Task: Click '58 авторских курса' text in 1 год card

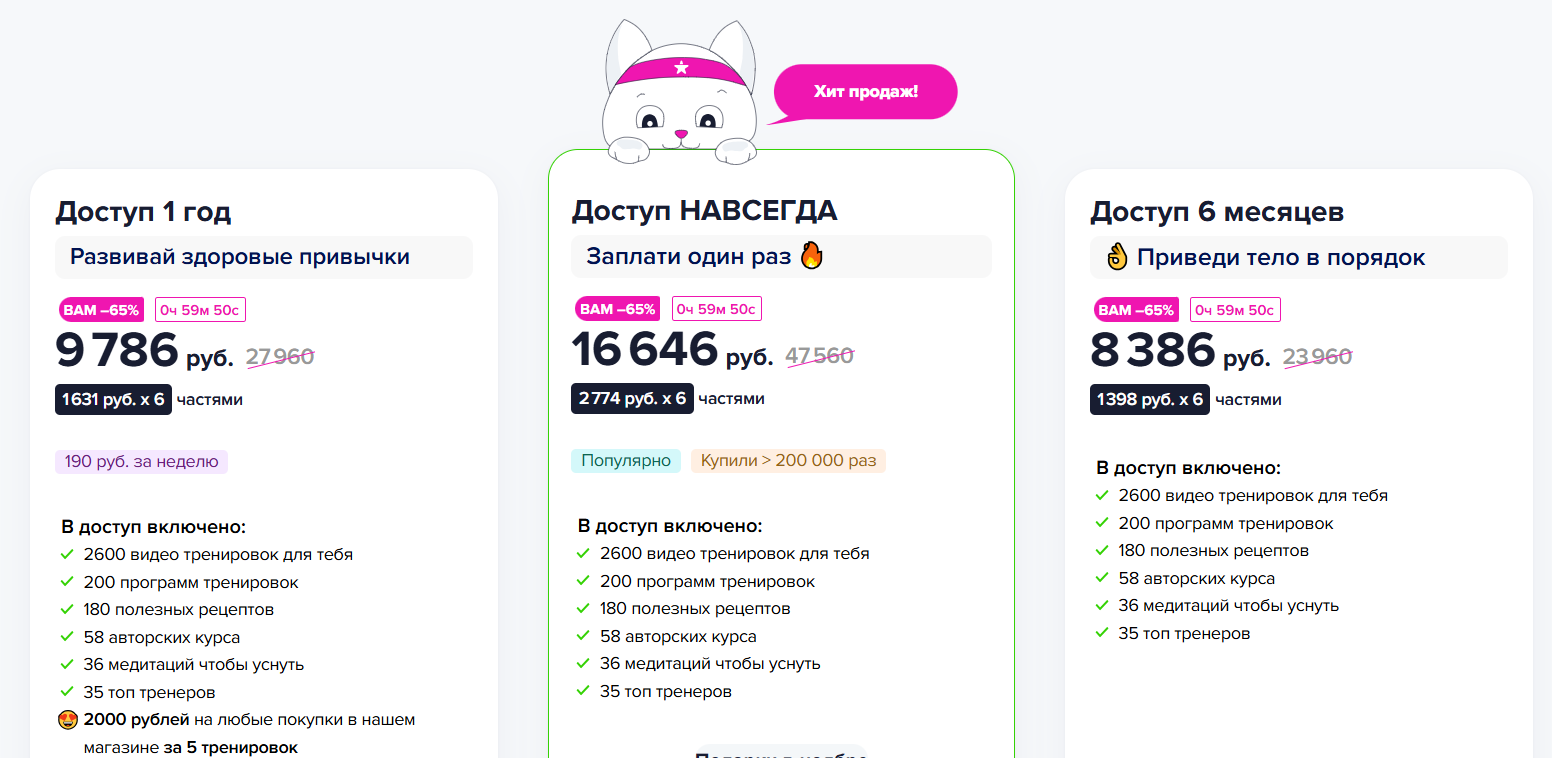Action: point(162,637)
